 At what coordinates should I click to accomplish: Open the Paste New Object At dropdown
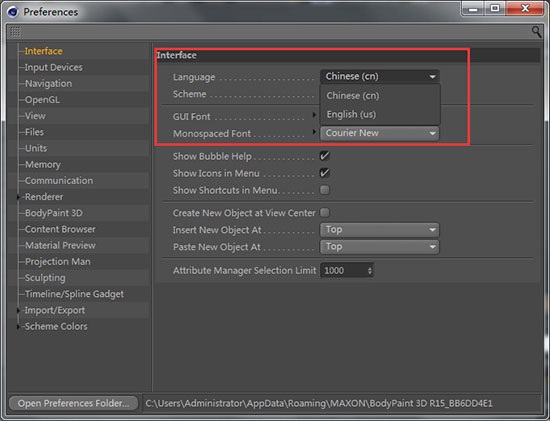click(380, 247)
